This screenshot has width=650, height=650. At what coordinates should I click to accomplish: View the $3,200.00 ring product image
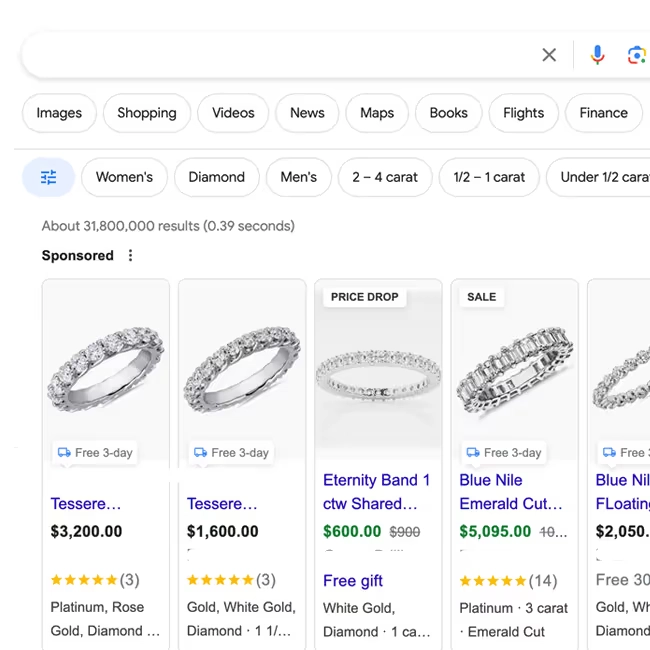point(106,369)
